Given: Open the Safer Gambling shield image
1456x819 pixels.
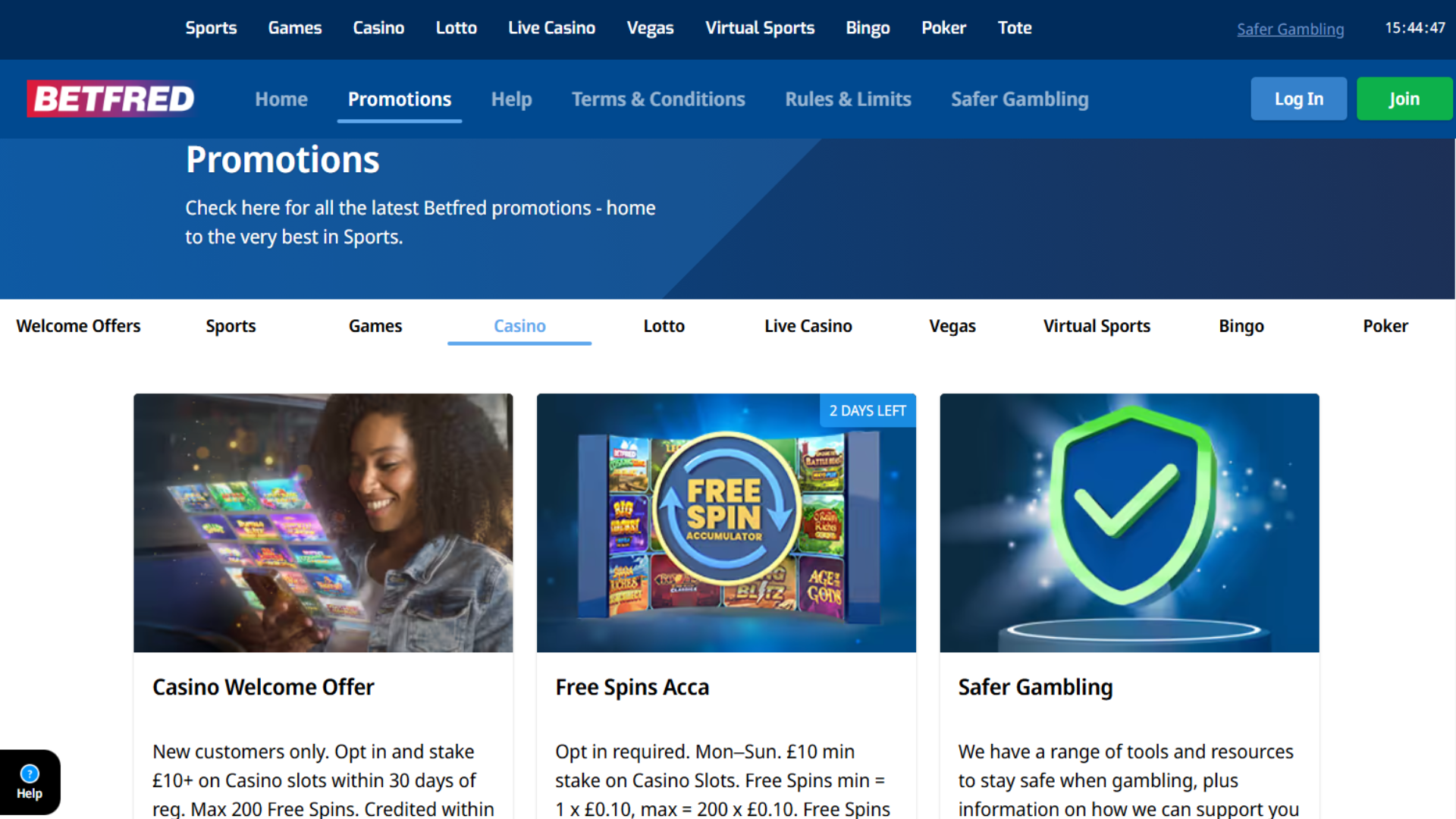Looking at the screenshot, I should click(x=1129, y=522).
